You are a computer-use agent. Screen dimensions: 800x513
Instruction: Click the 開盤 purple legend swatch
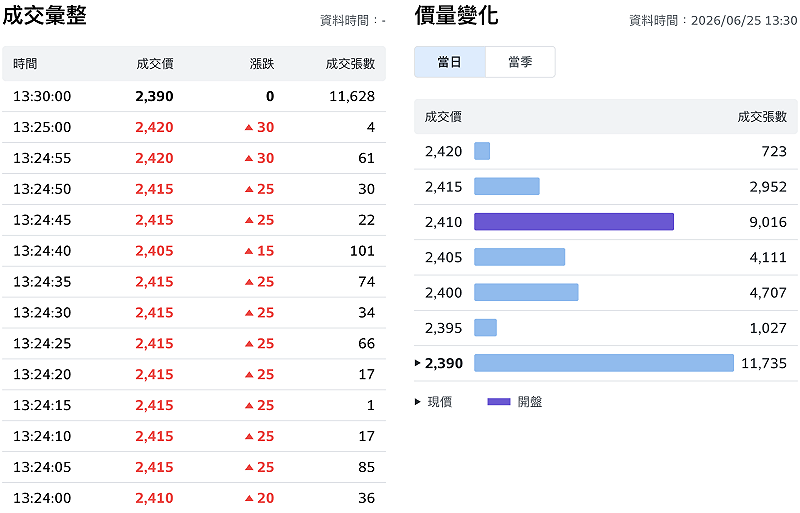pyautogui.click(x=499, y=402)
